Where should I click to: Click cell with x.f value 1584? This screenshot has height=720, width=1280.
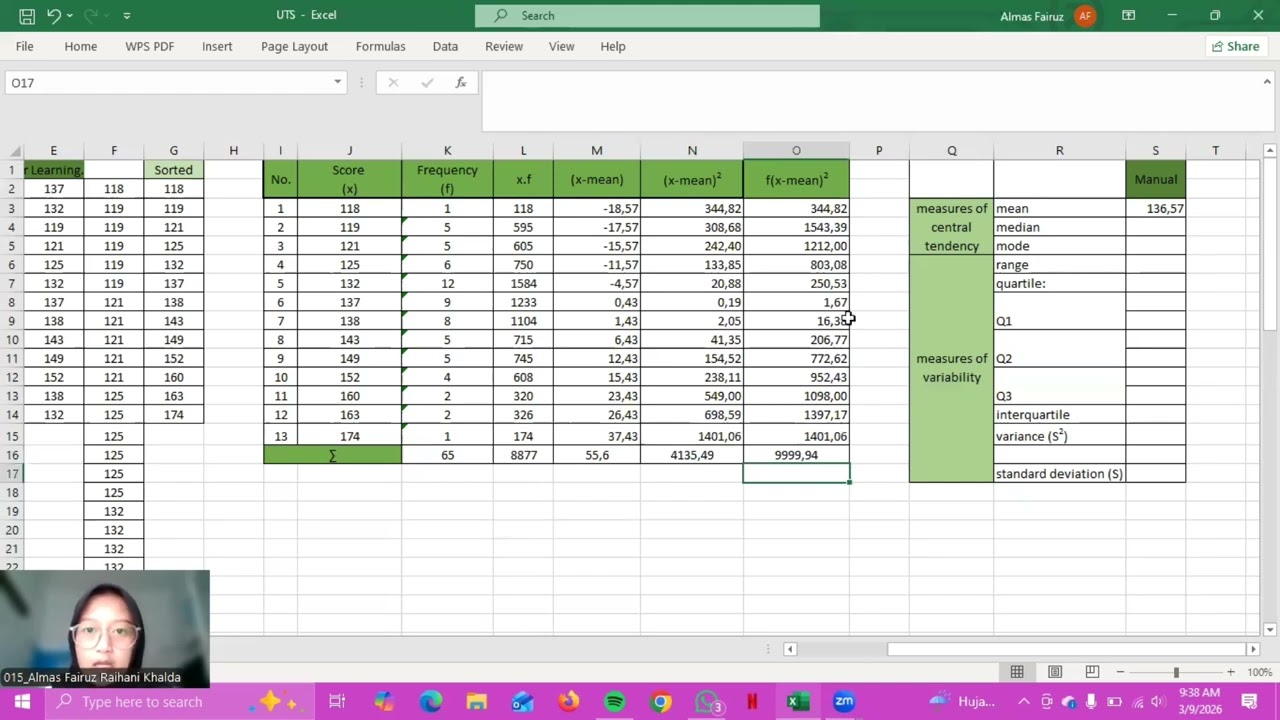(523, 284)
